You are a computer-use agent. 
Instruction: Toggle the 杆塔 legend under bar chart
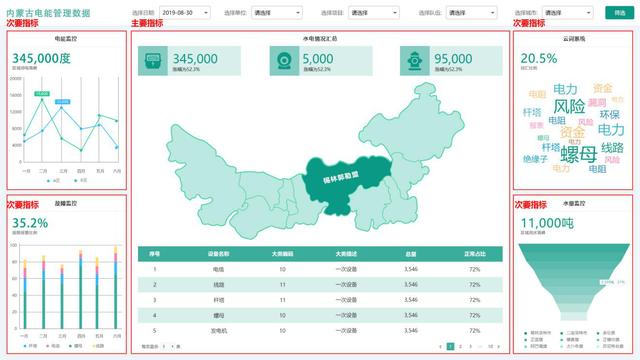[30, 346]
